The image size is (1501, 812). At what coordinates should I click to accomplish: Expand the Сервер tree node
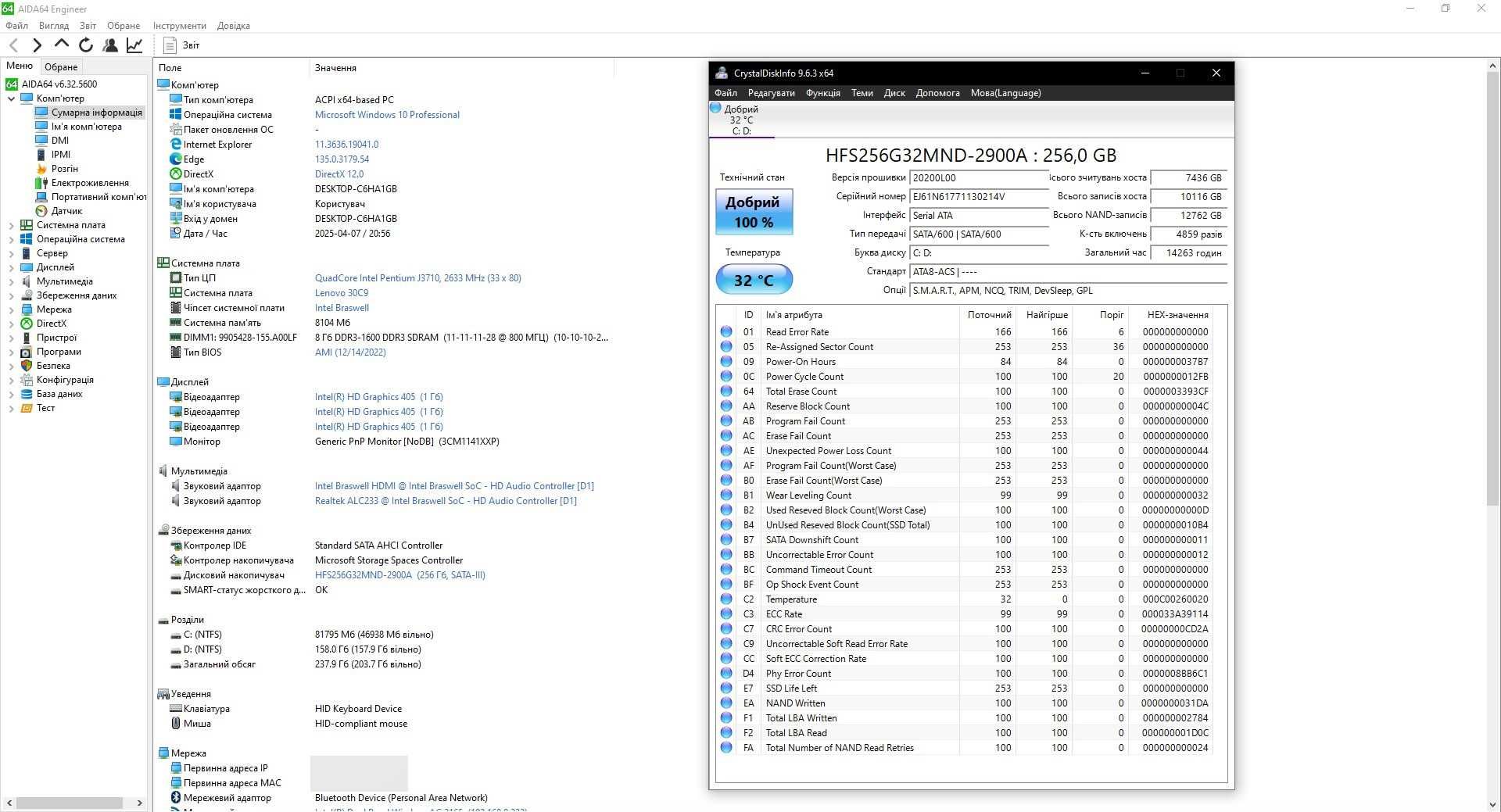(x=11, y=253)
